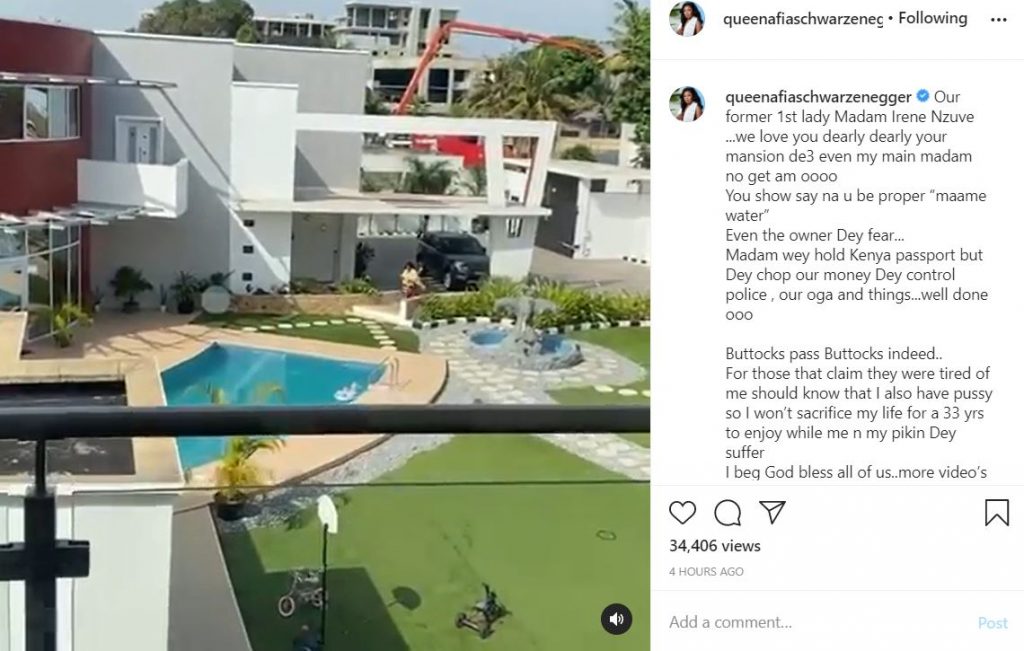Viewport: 1024px width, 651px height.
Task: Save post with the bookmark icon
Action: (997, 513)
